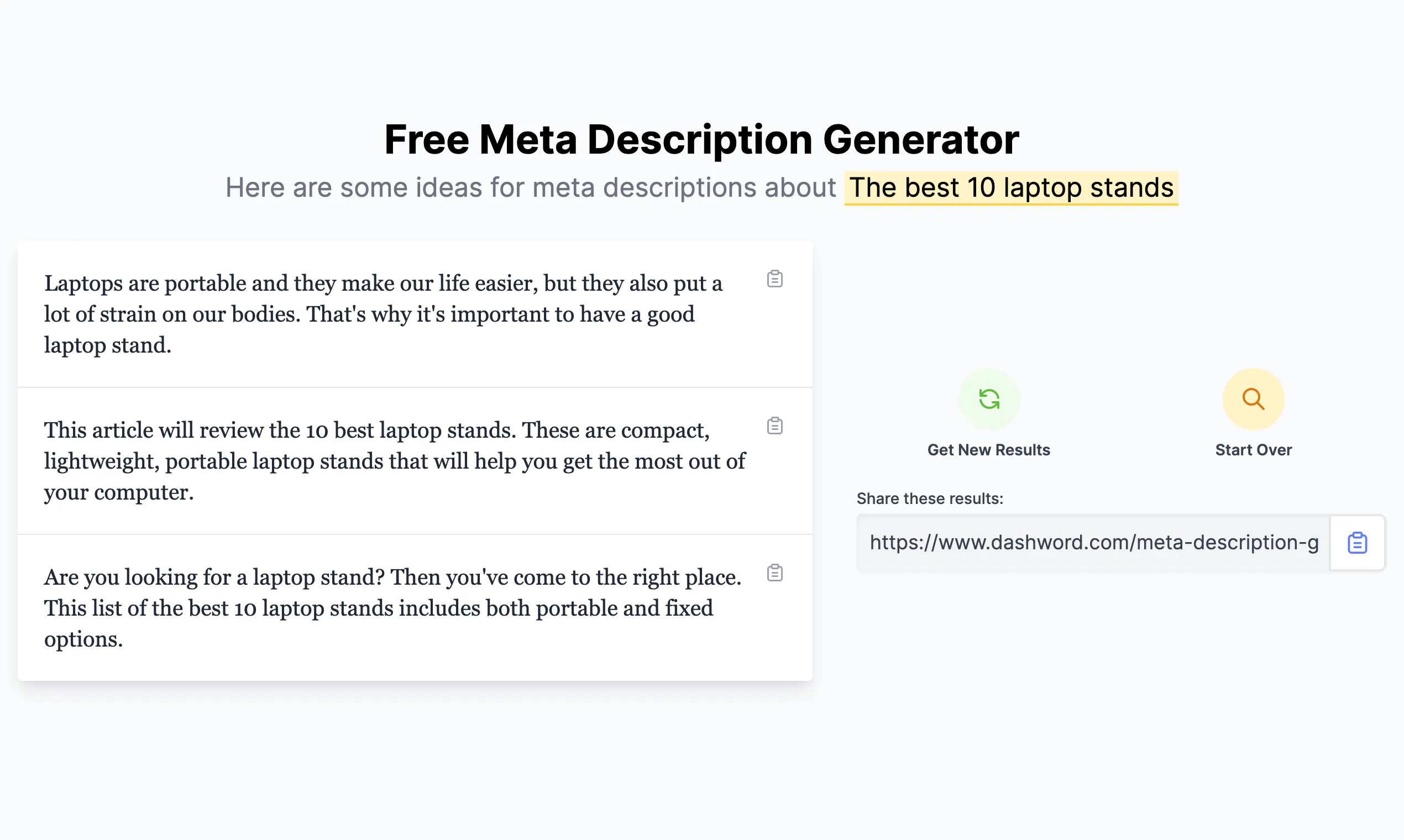Click the 'Share these results:' label
Image resolution: width=1404 pixels, height=840 pixels.
tap(930, 498)
